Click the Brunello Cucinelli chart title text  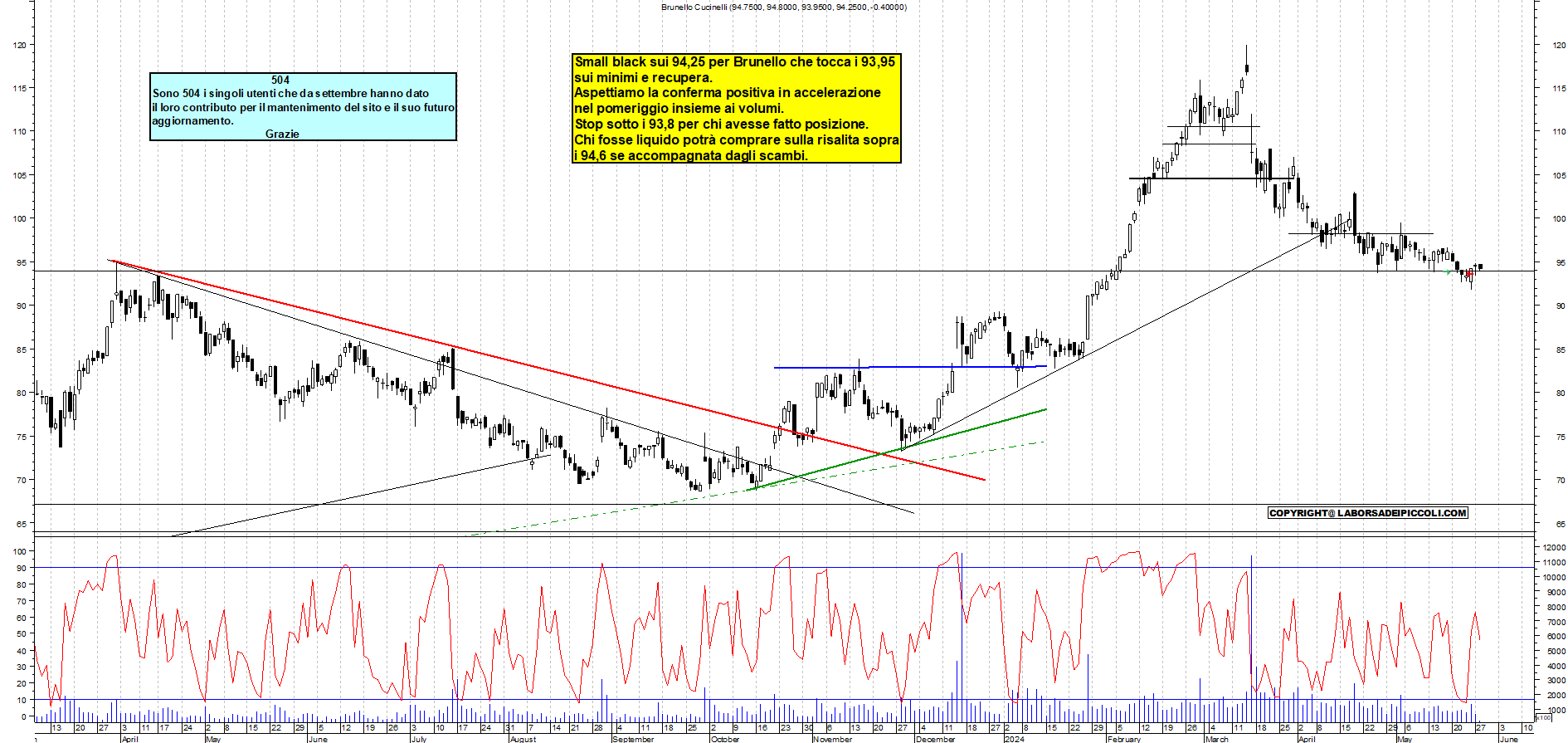tap(784, 7)
